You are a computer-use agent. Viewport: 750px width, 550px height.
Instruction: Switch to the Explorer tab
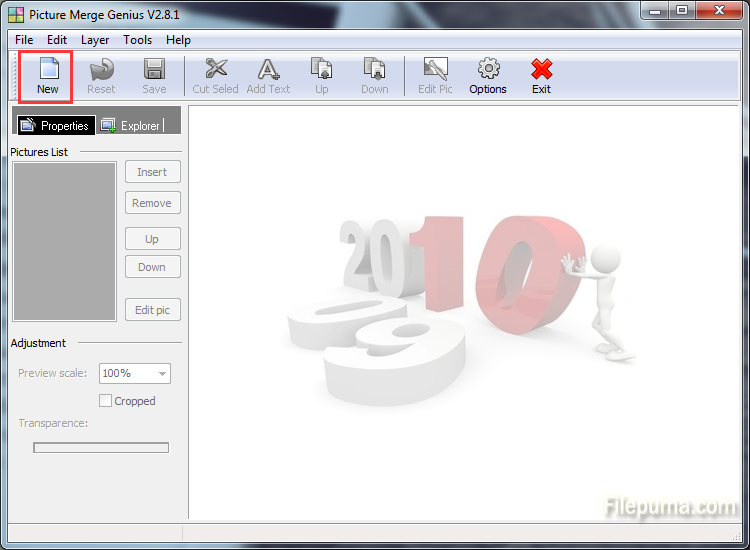[131, 126]
